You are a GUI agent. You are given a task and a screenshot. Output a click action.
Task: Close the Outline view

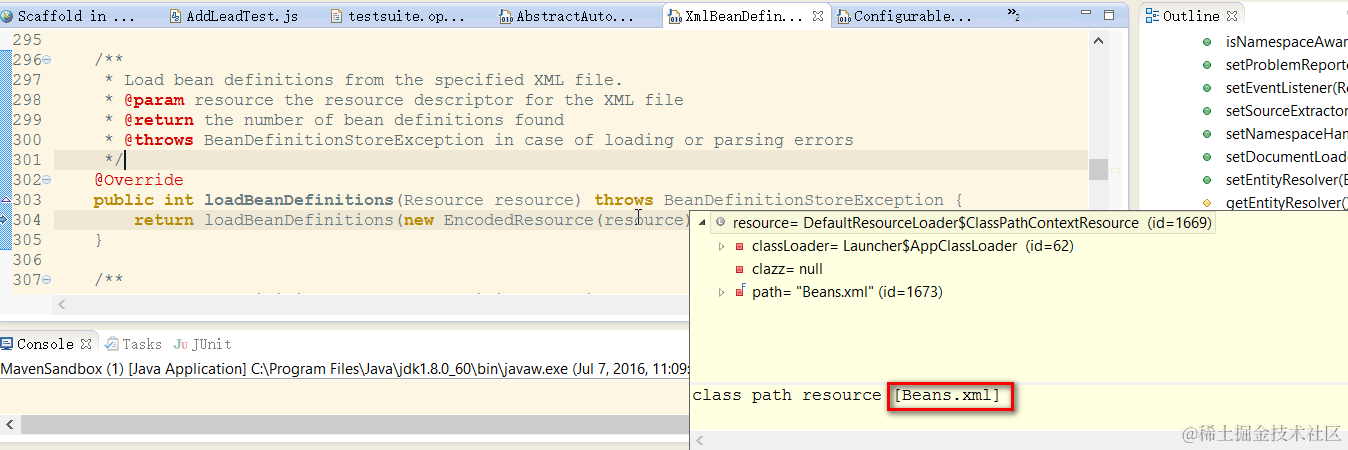coord(1232,16)
